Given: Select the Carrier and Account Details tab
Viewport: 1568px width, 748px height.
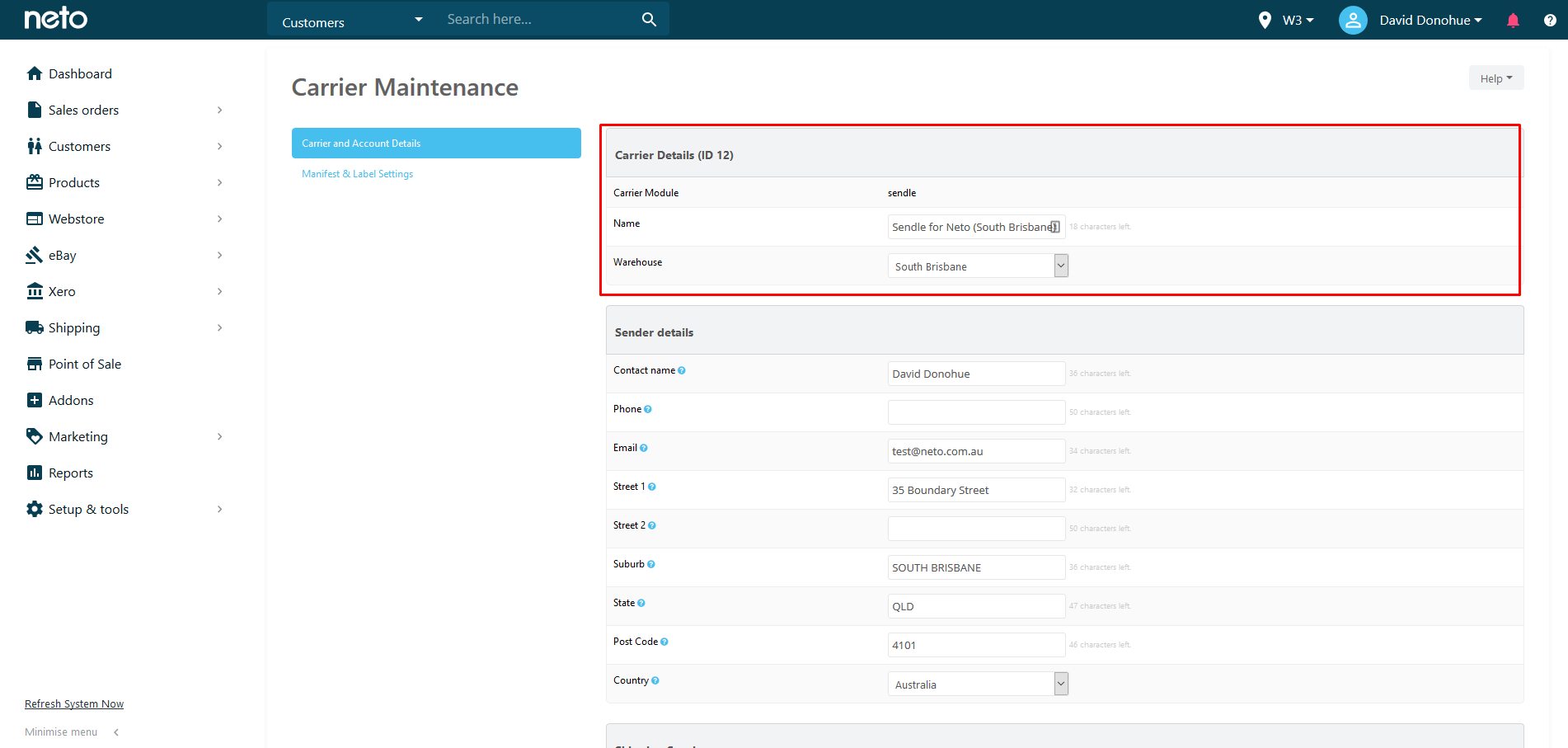Looking at the screenshot, I should 436,143.
